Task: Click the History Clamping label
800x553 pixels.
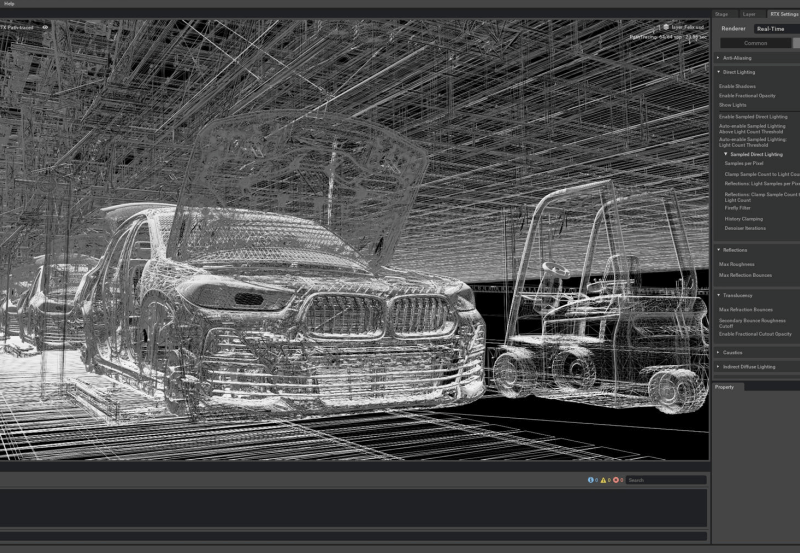Action: 743,219
